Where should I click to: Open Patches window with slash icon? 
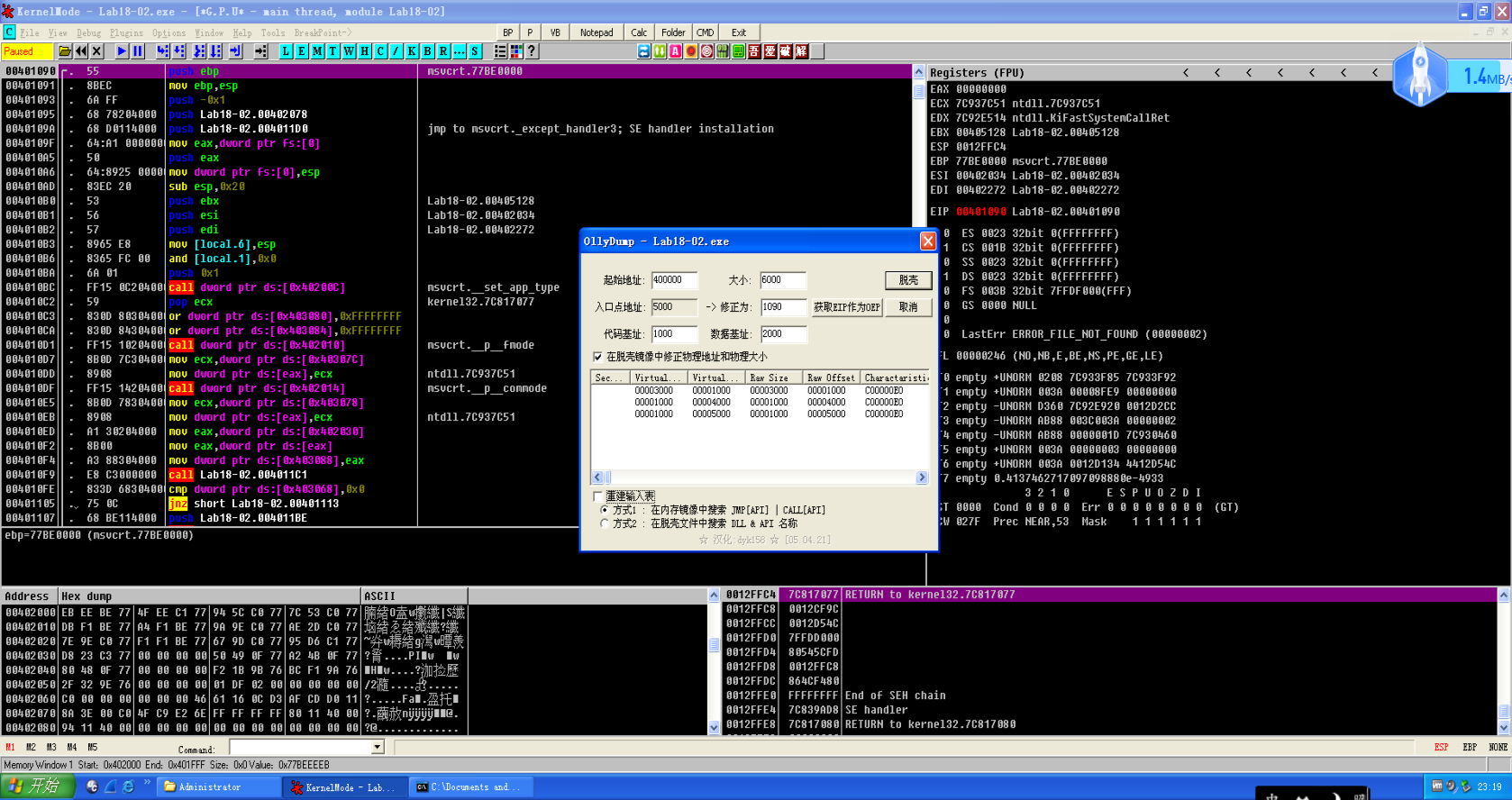(x=396, y=51)
